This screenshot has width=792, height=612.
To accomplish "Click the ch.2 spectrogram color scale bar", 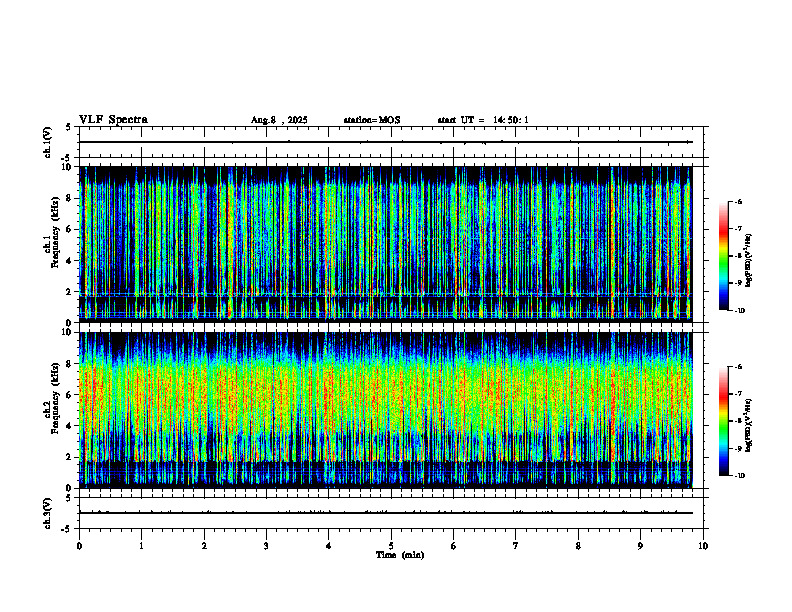I will pos(723,421).
